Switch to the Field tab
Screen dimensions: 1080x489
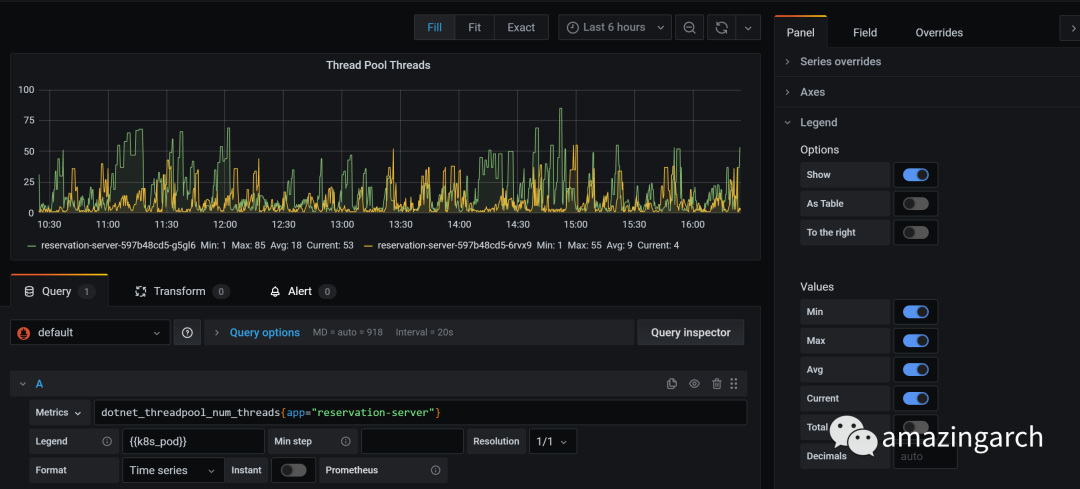pyautogui.click(x=864, y=32)
